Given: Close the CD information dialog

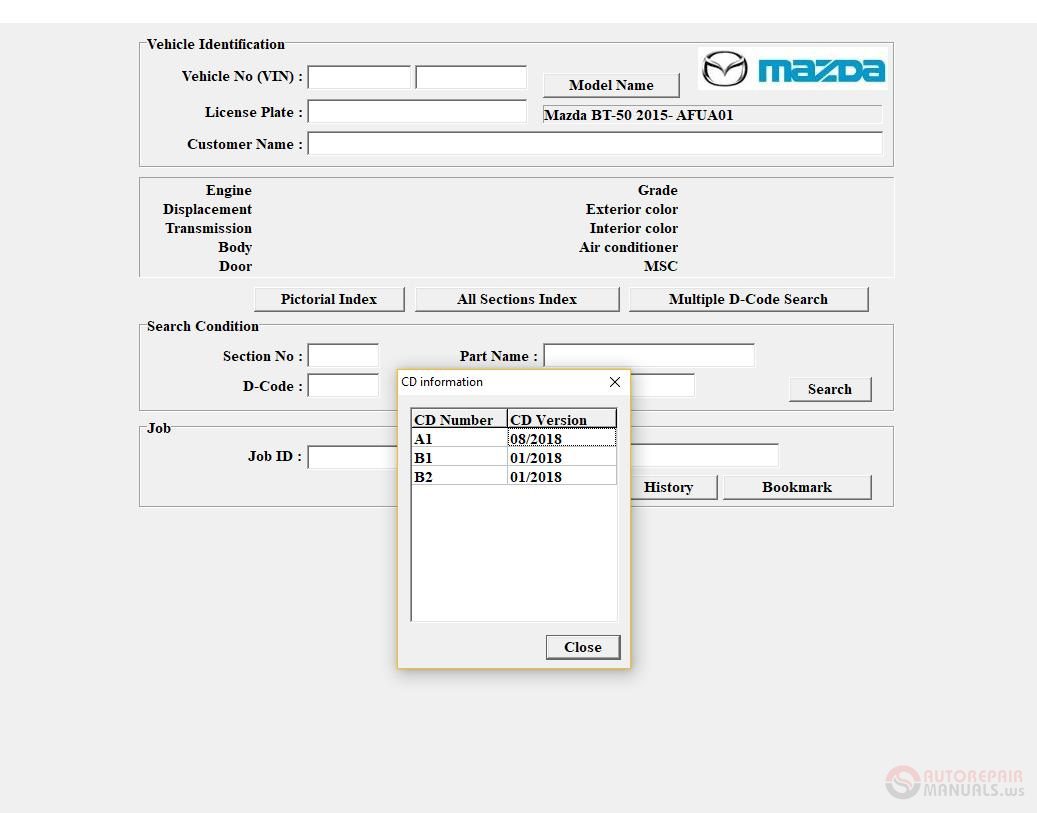Looking at the screenshot, I should [582, 646].
